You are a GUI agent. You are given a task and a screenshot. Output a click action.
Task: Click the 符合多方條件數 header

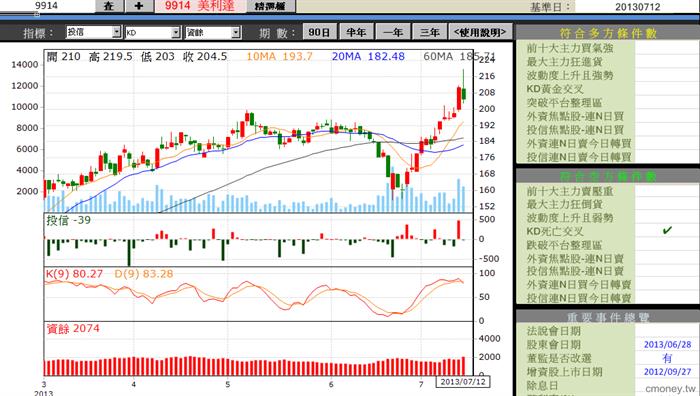[608, 33]
